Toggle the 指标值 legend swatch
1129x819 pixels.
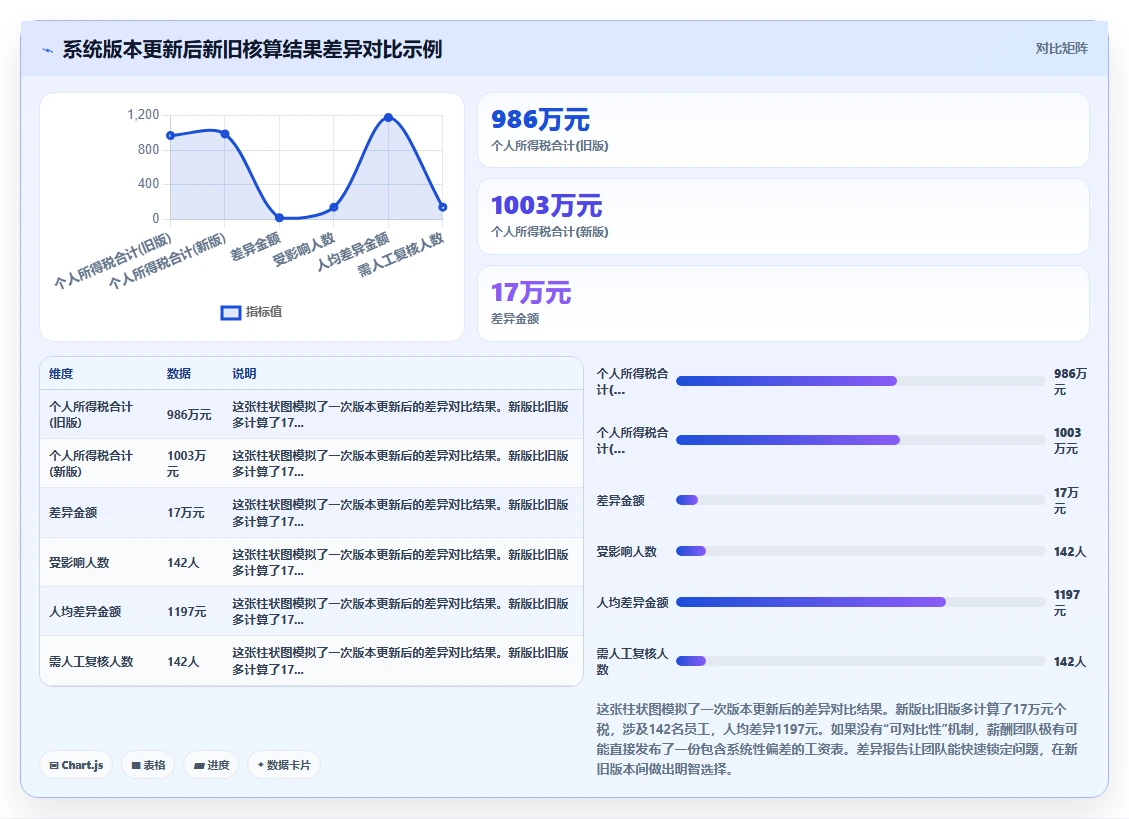(230, 313)
